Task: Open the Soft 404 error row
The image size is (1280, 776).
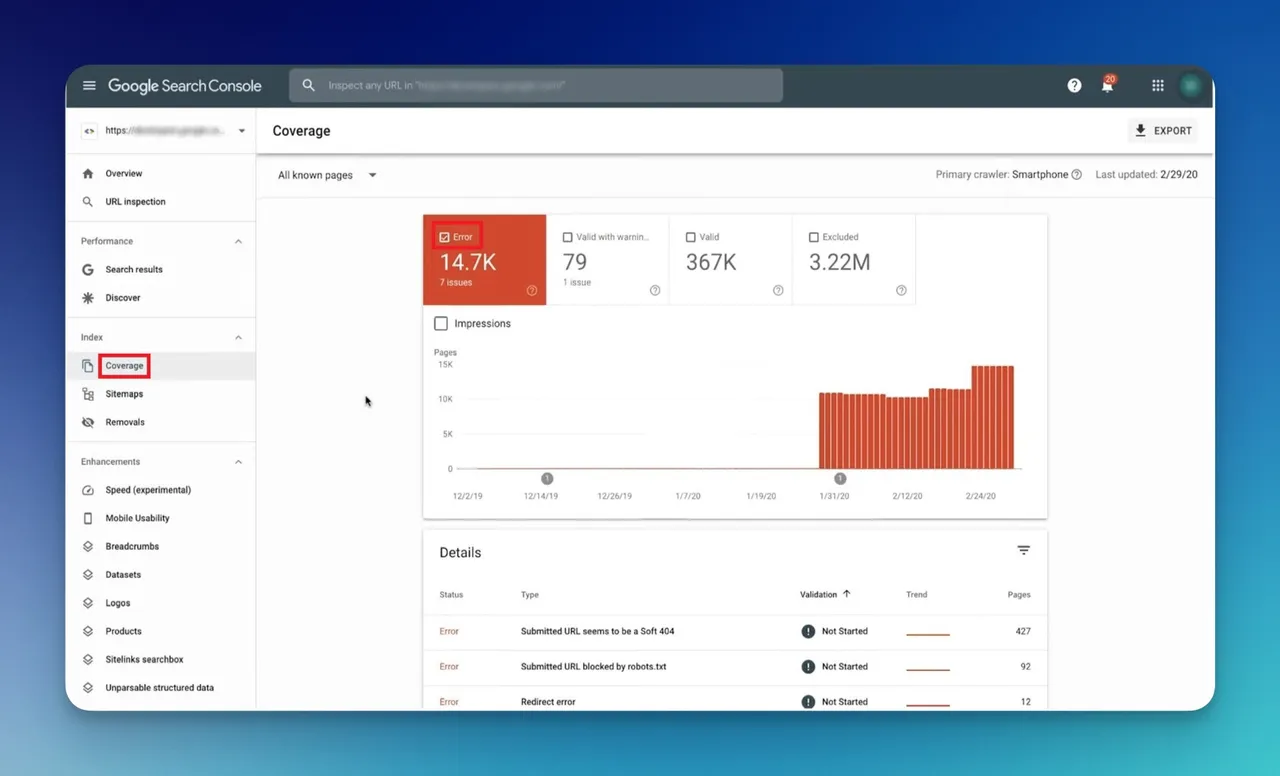Action: (735, 632)
